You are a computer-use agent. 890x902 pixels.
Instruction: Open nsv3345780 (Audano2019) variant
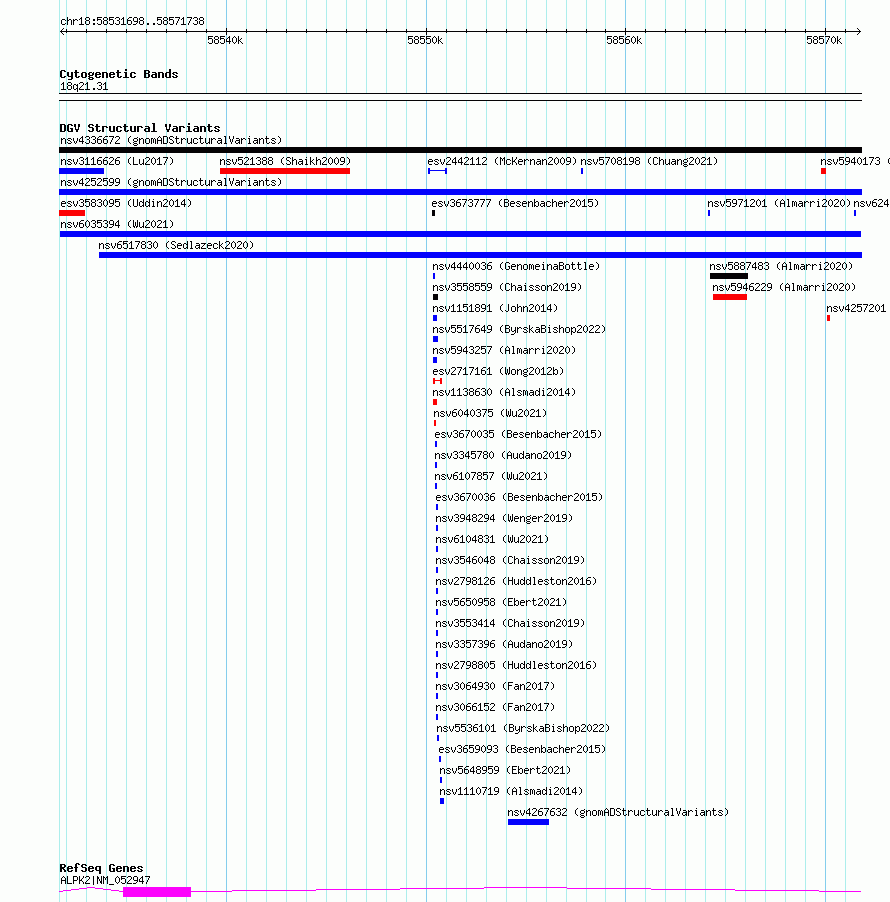coord(503,455)
